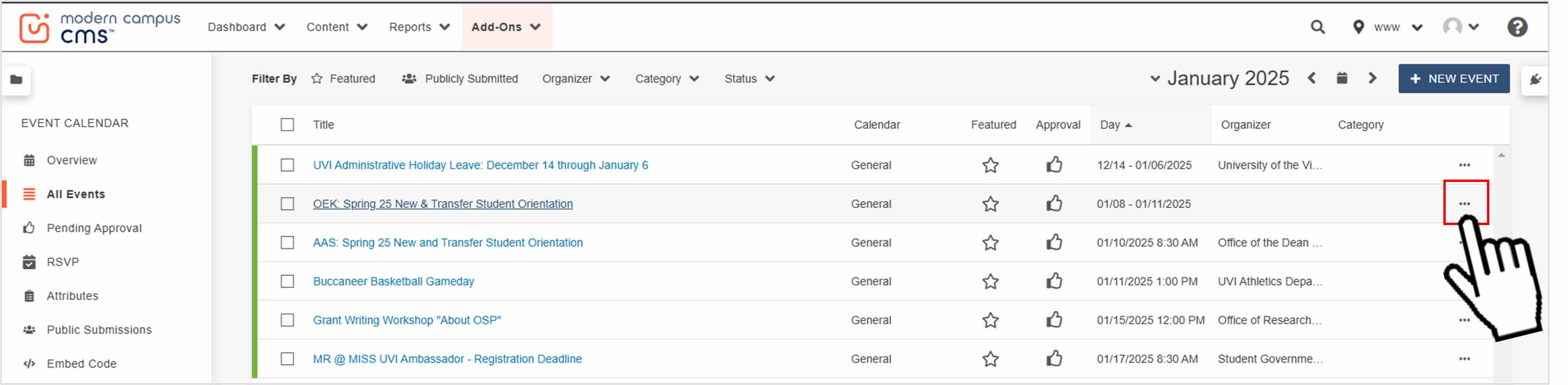Go to next month arrow
Image resolution: width=1568 pixels, height=385 pixels.
point(1372,78)
